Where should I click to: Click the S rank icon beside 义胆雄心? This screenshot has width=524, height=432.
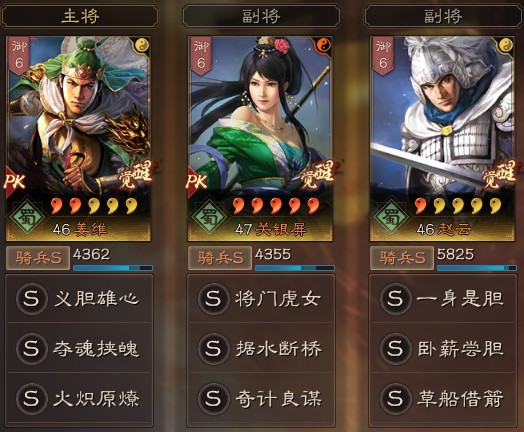coord(31,298)
